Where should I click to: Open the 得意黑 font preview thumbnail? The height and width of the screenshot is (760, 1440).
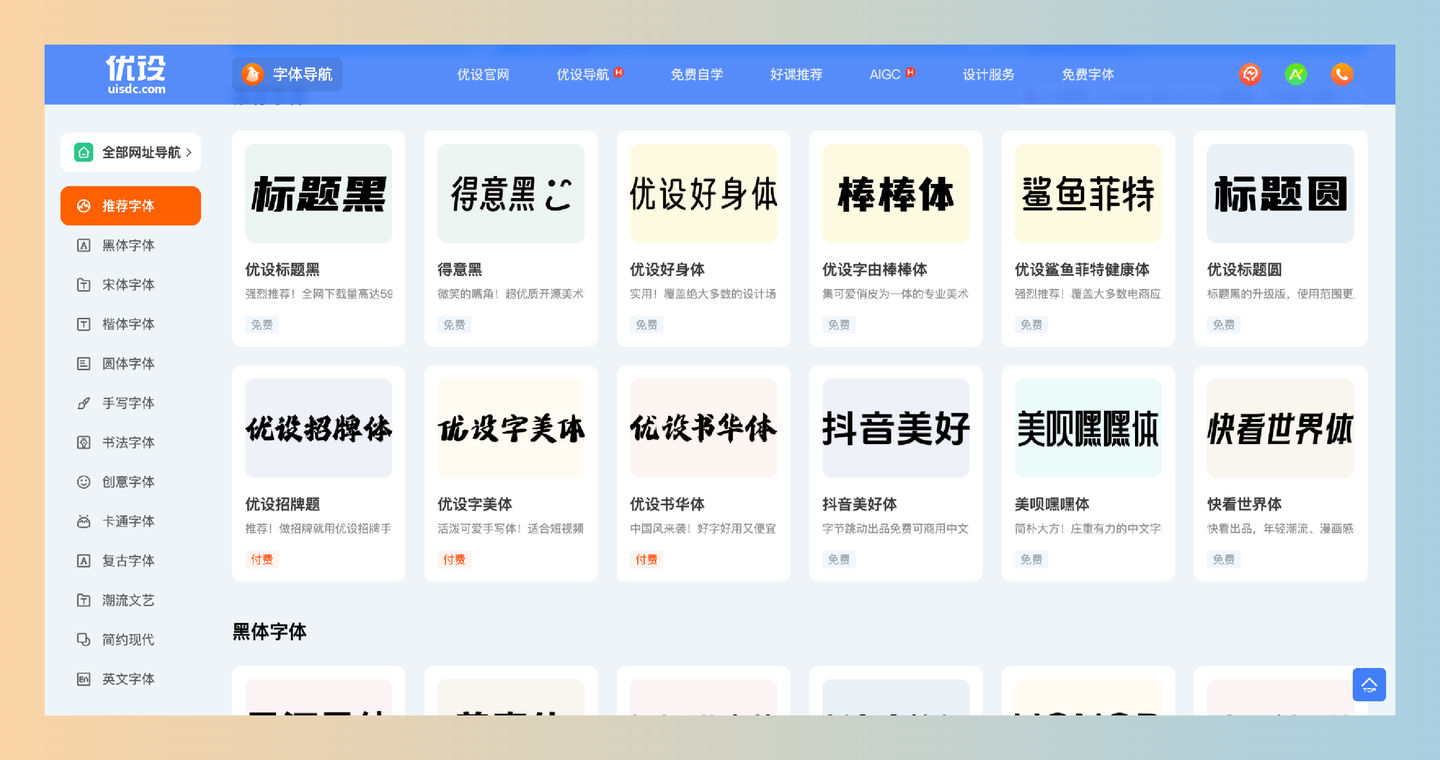[511, 193]
